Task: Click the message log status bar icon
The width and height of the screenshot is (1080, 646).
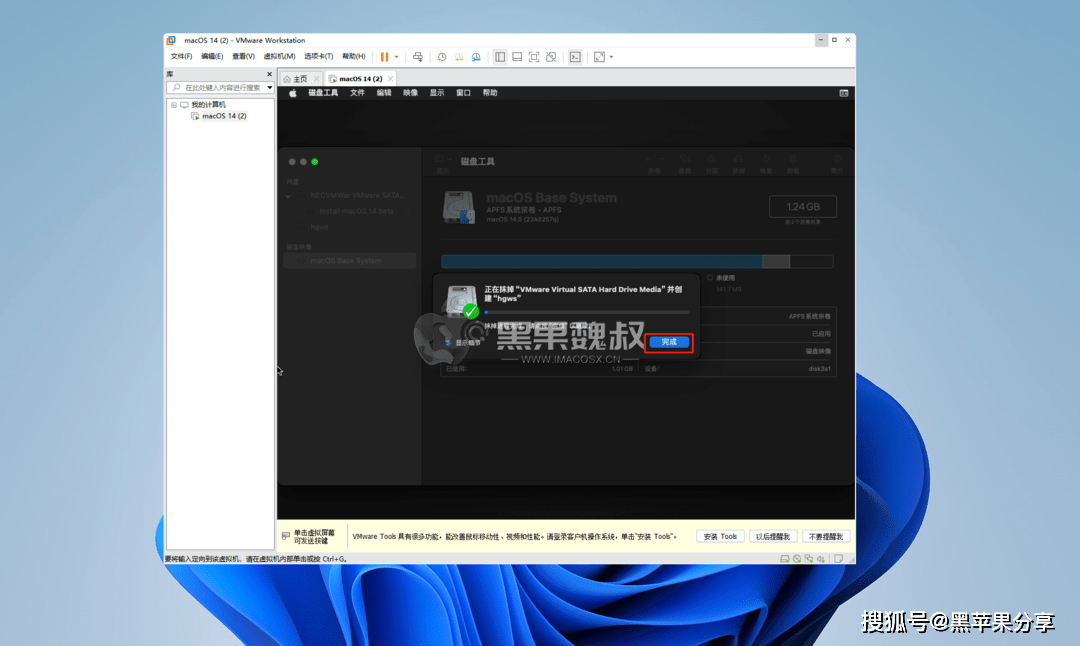Action: pyautogui.click(x=838, y=559)
